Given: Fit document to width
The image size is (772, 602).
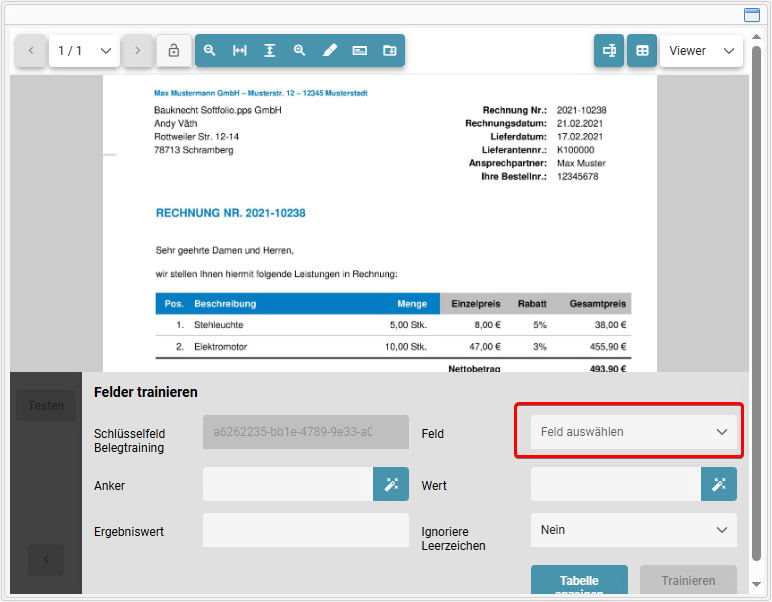Looking at the screenshot, I should pos(240,50).
